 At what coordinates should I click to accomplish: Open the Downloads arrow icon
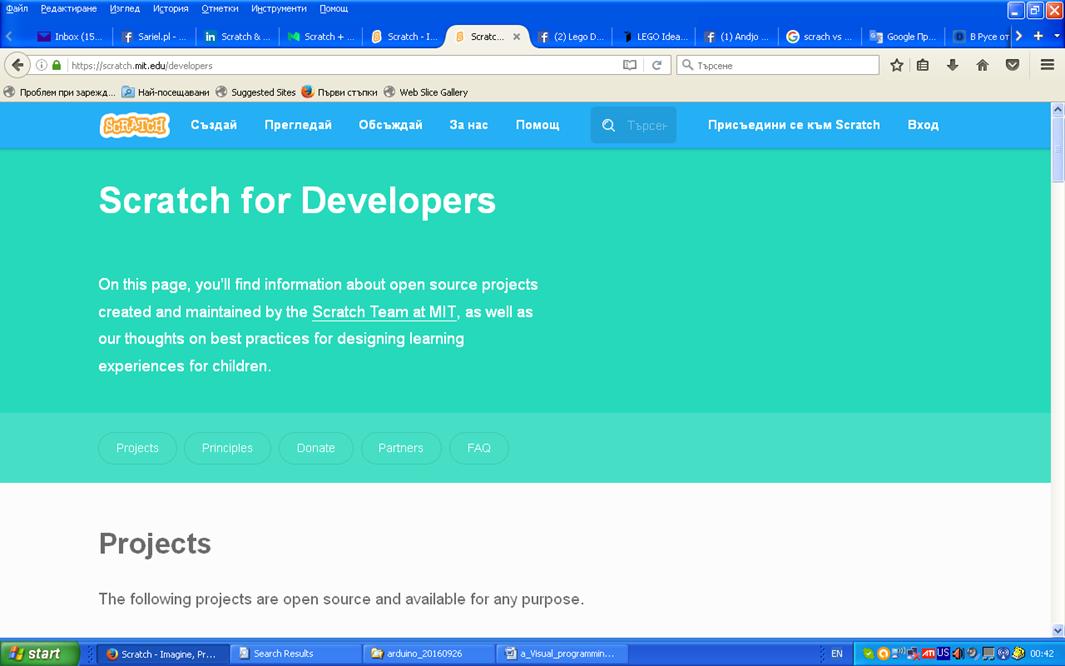(x=952, y=64)
